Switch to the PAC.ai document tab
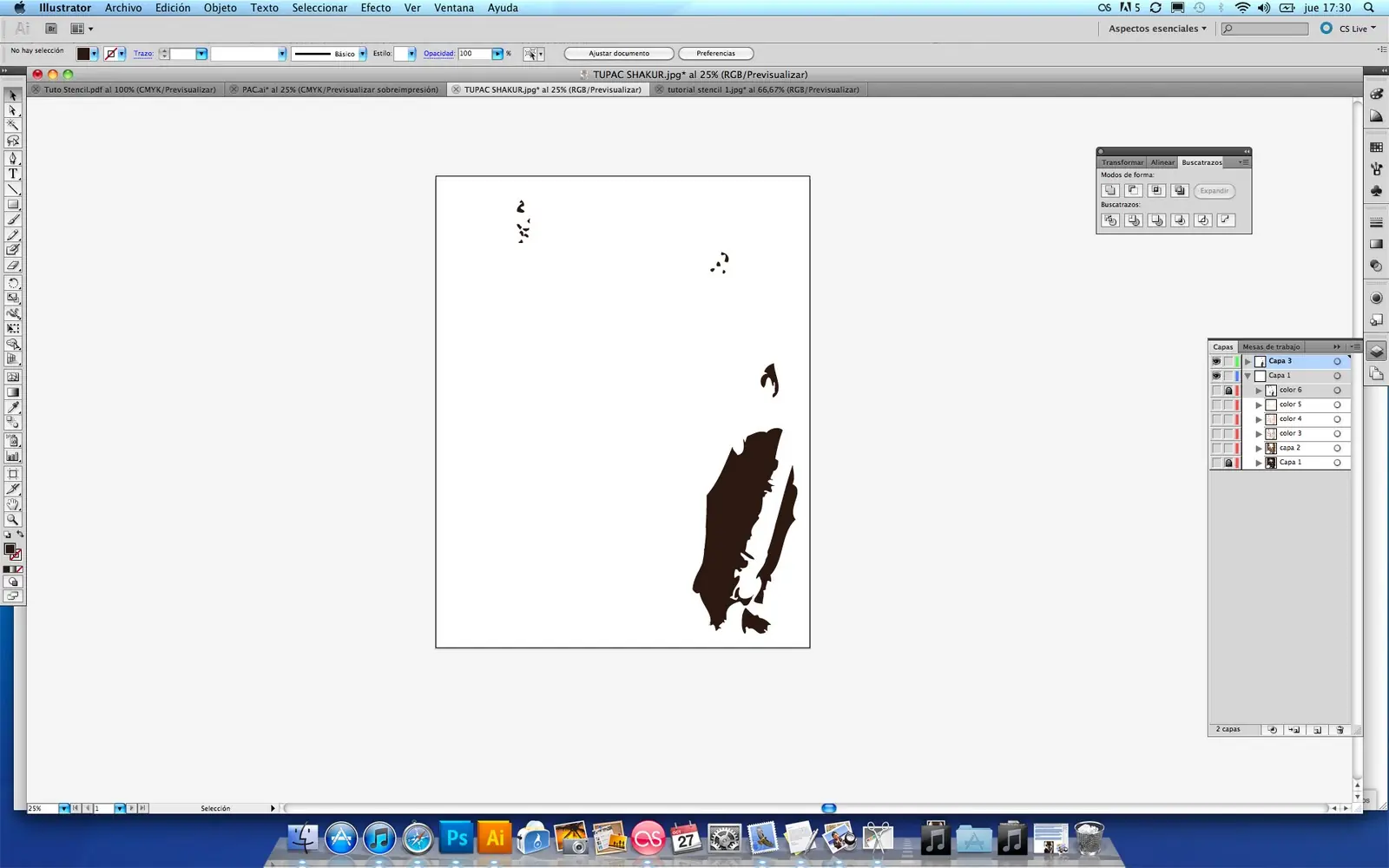The width and height of the screenshot is (1389, 868). 335,89
